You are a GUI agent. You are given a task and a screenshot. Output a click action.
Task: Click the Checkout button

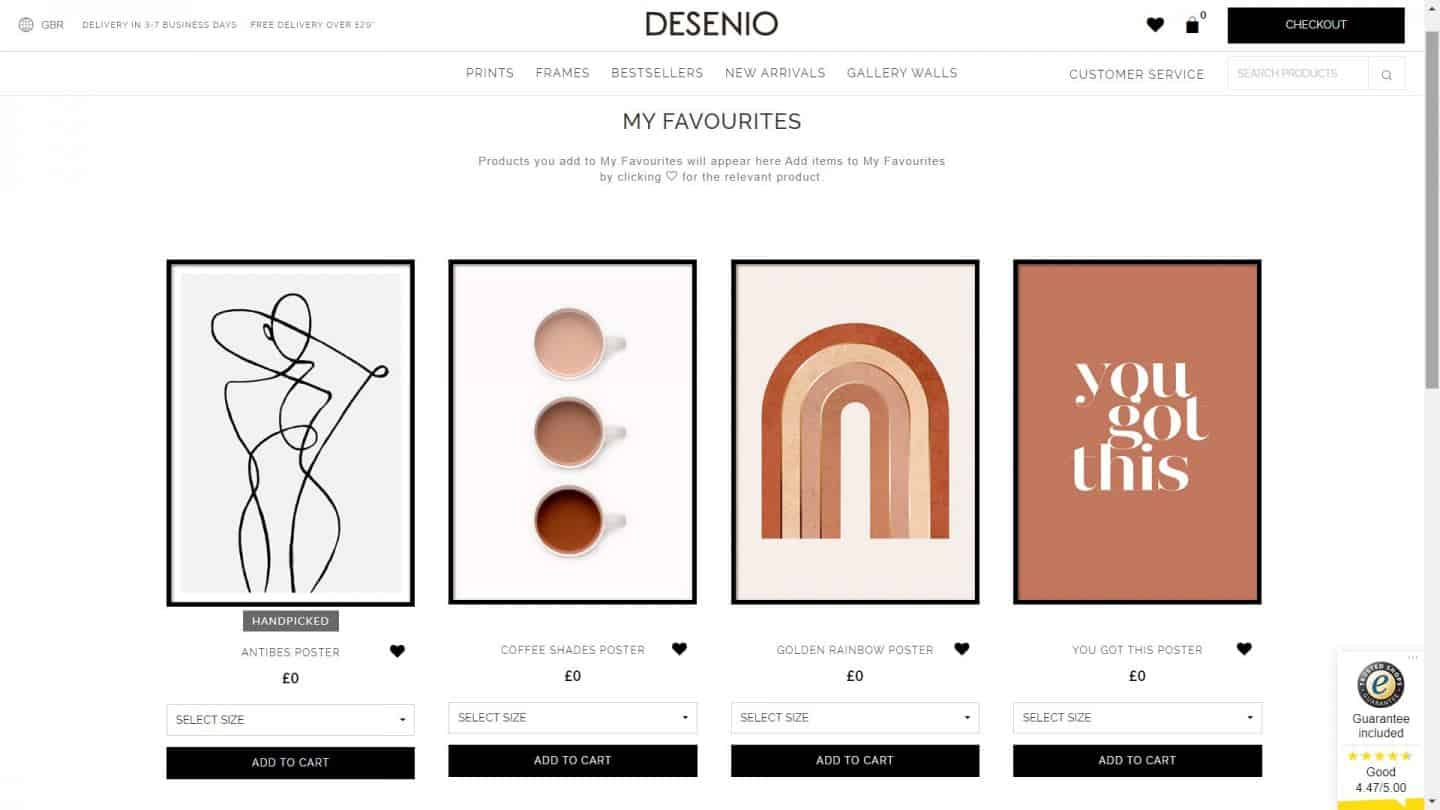1316,25
